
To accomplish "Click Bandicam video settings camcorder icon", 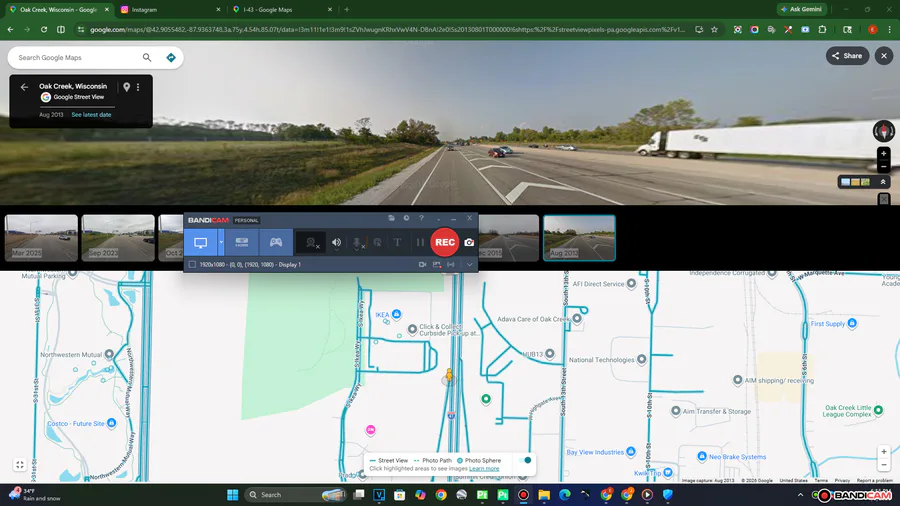I will pos(422,264).
